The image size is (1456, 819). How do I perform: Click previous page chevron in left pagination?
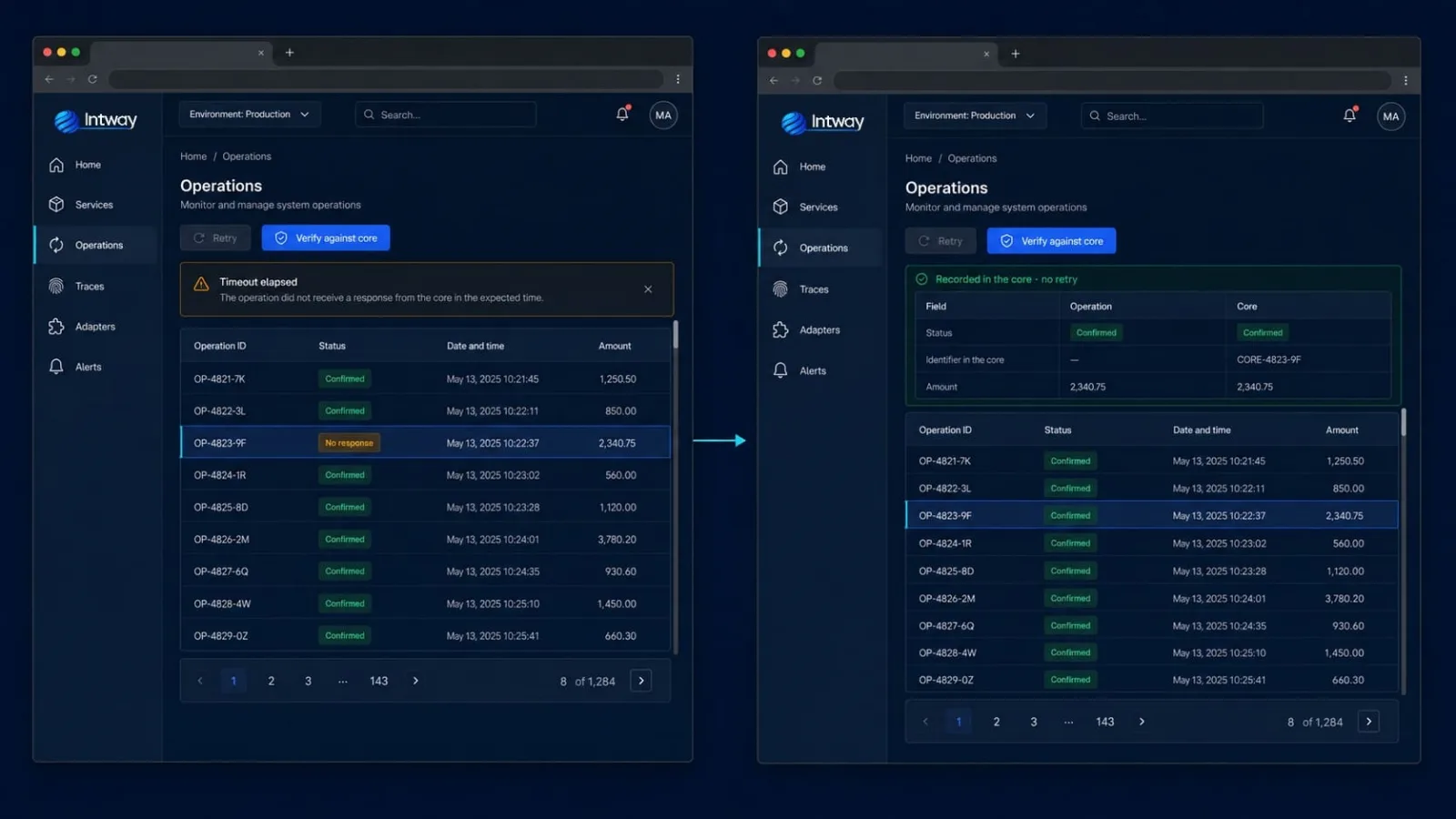point(200,681)
